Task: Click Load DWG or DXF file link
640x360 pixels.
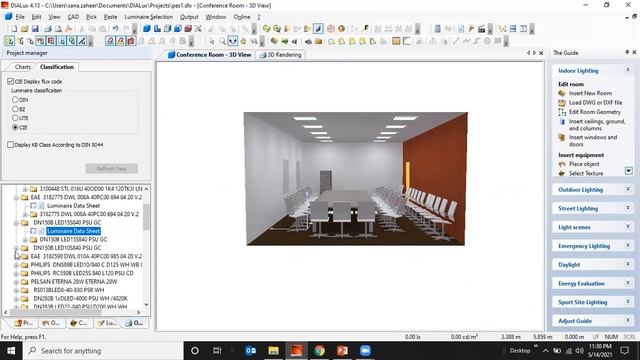Action: click(596, 102)
